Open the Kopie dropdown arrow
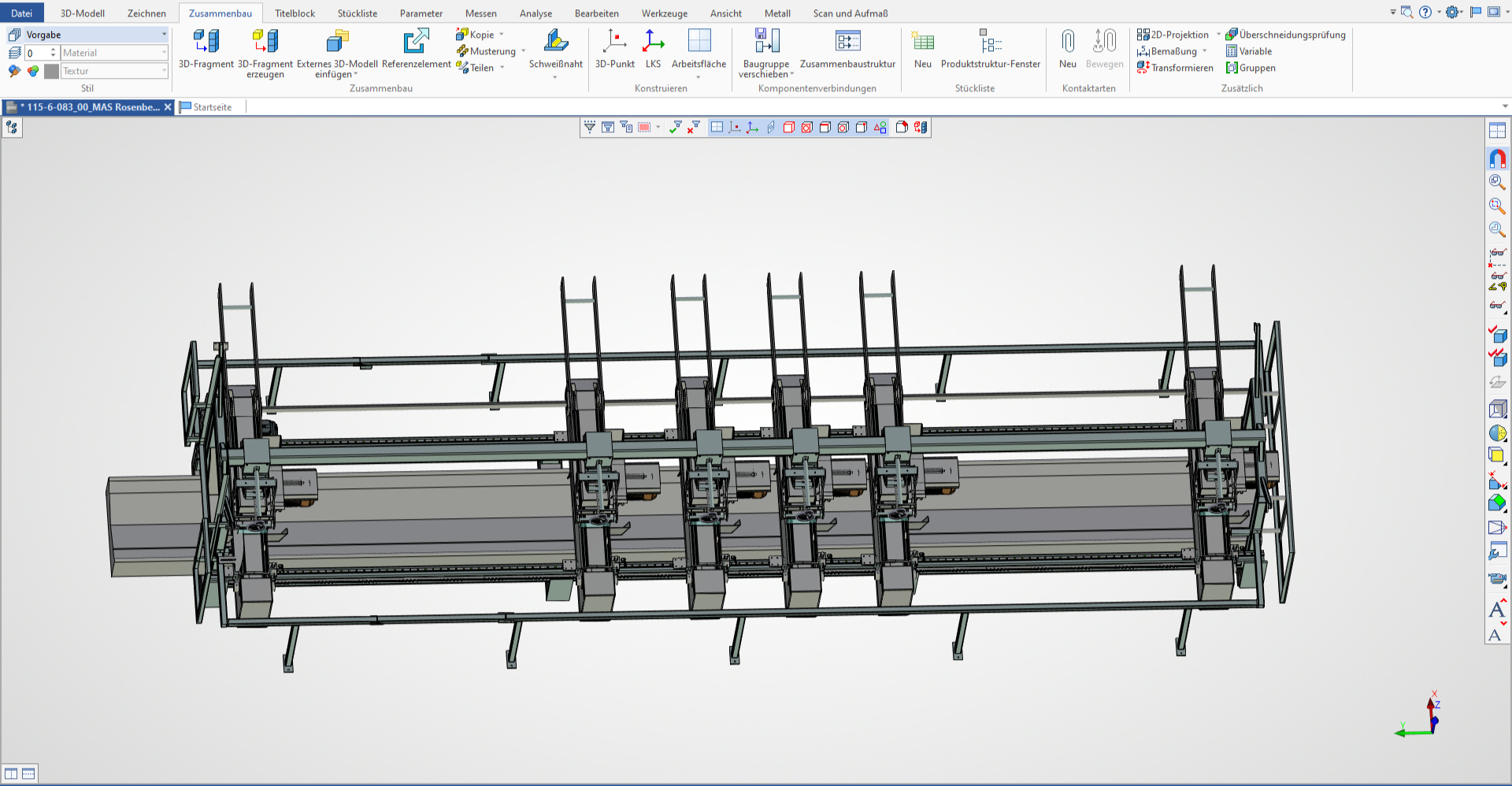The height and width of the screenshot is (786, 1512). (502, 35)
